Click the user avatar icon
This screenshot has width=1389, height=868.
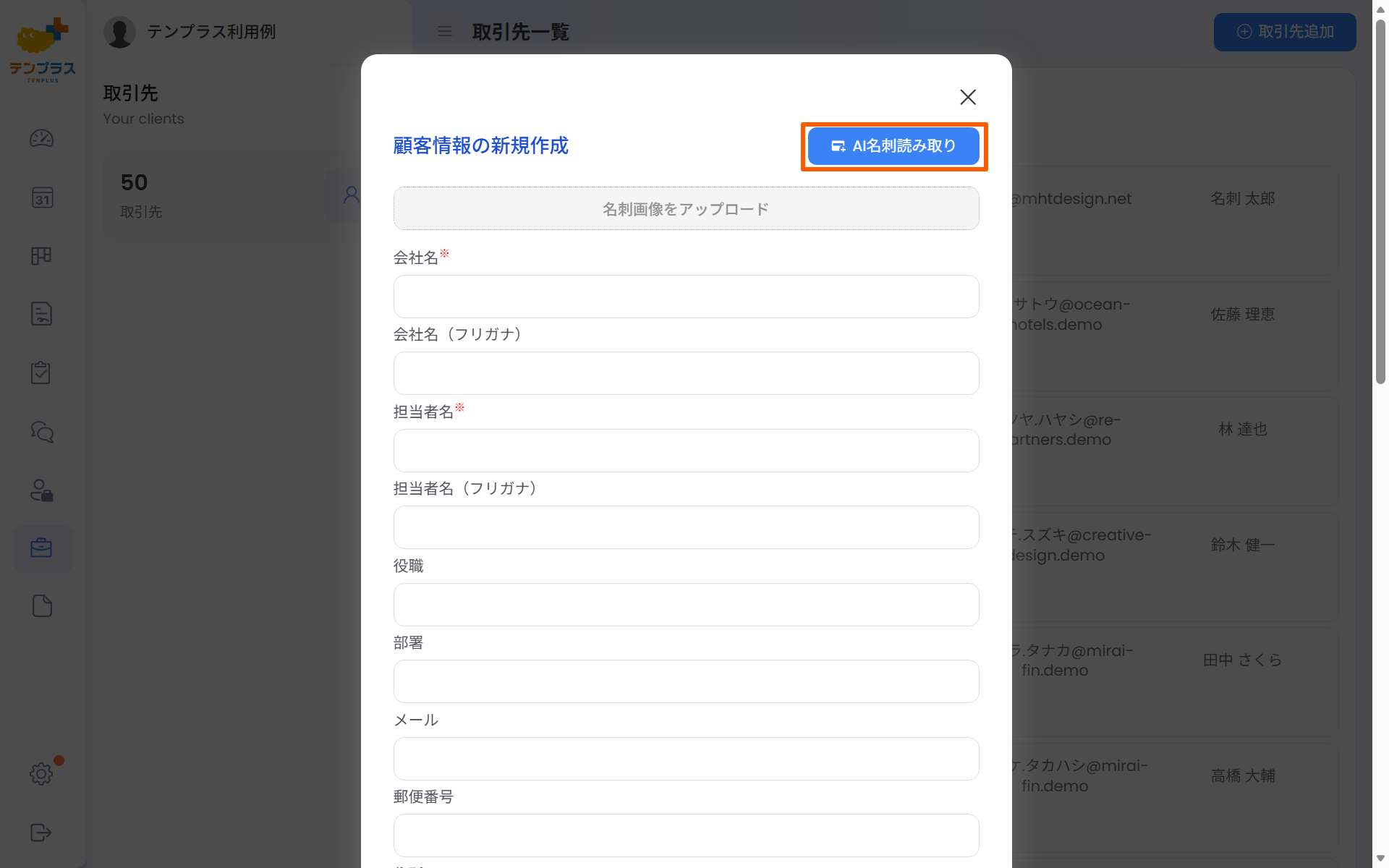click(120, 33)
